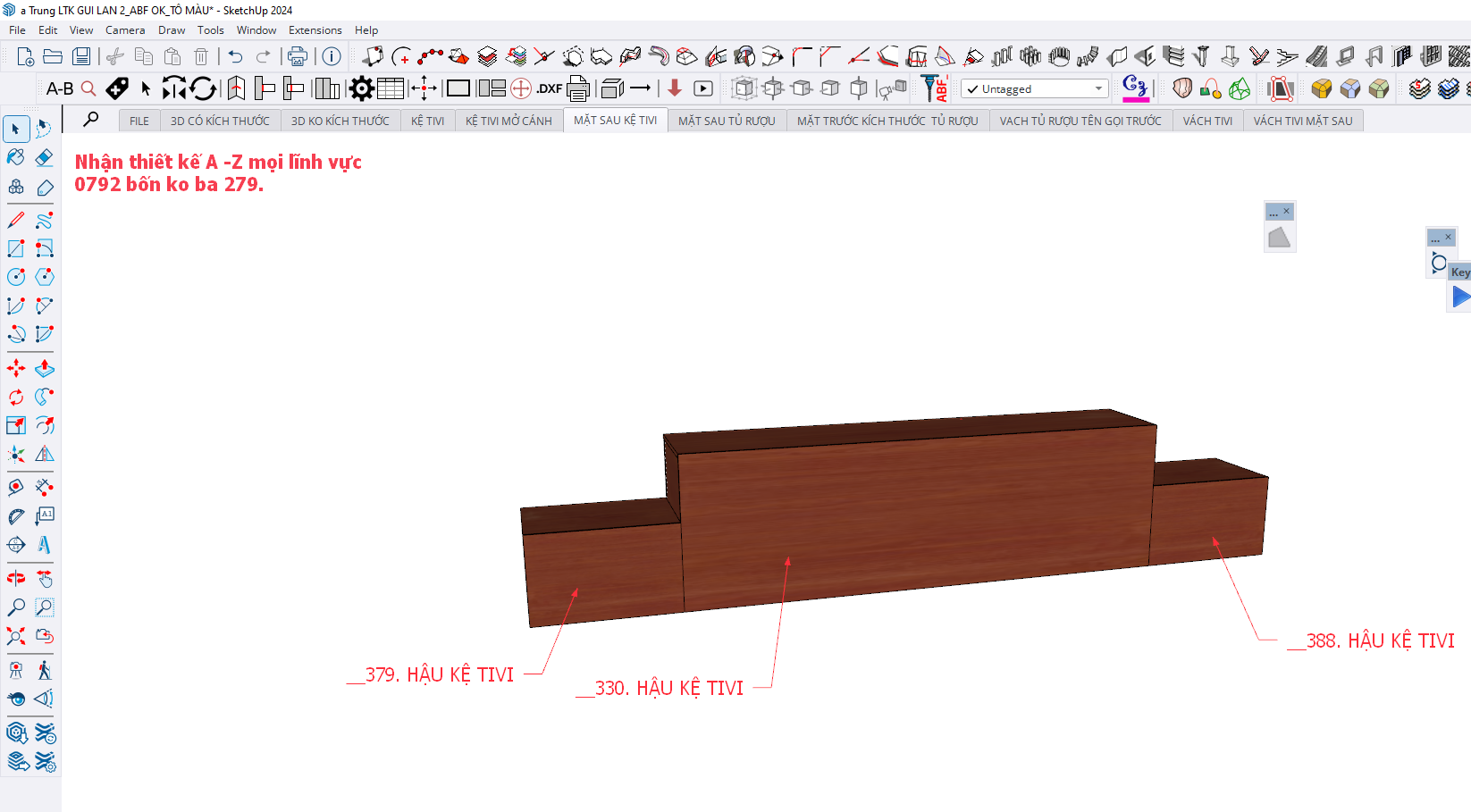The image size is (1471, 812).
Task: Expand the gray shape tray's dots menu
Action: point(1273,213)
